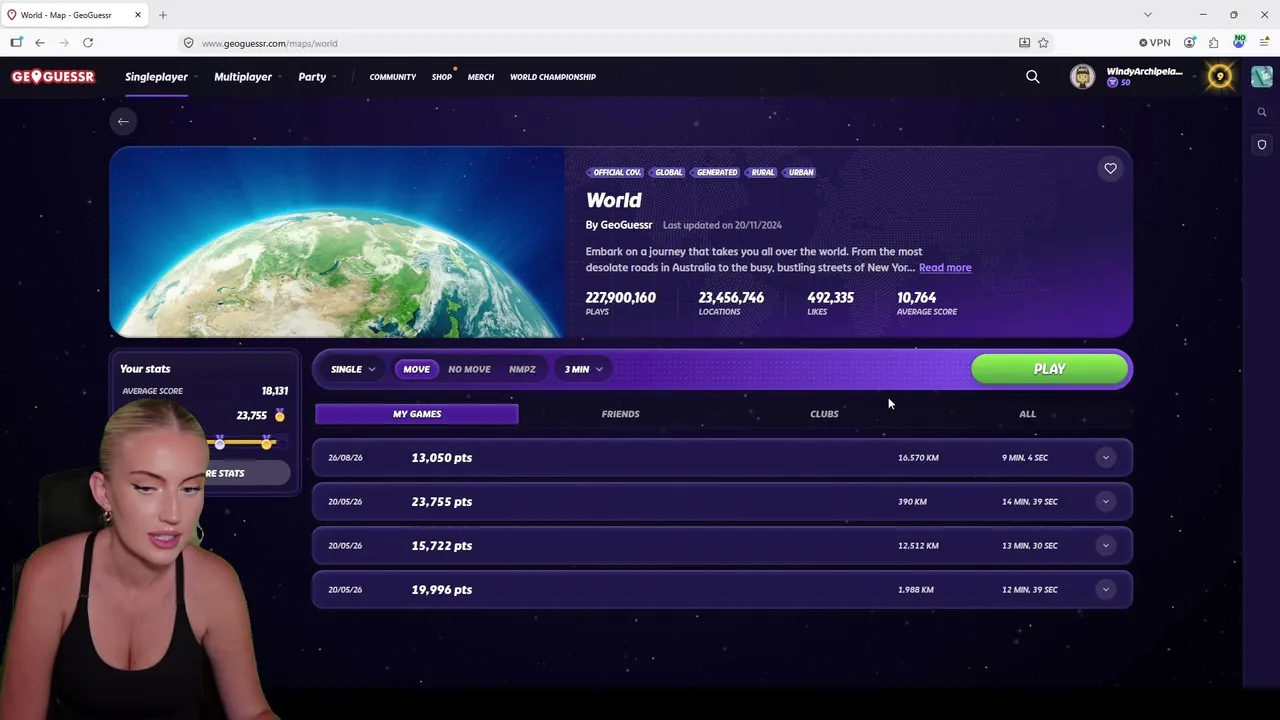Click the teal thumbnail in browser sidebar
This screenshot has width=1280, height=720.
click(x=1262, y=77)
